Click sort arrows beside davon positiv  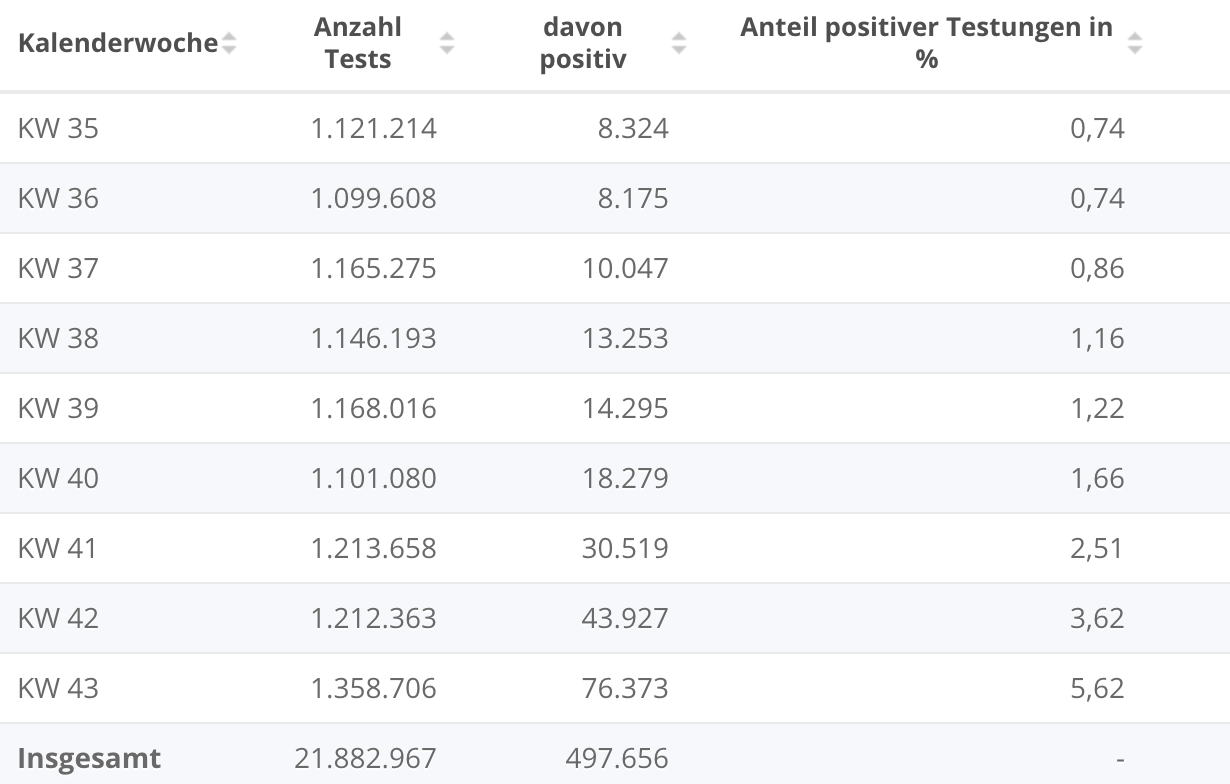[x=679, y=43]
